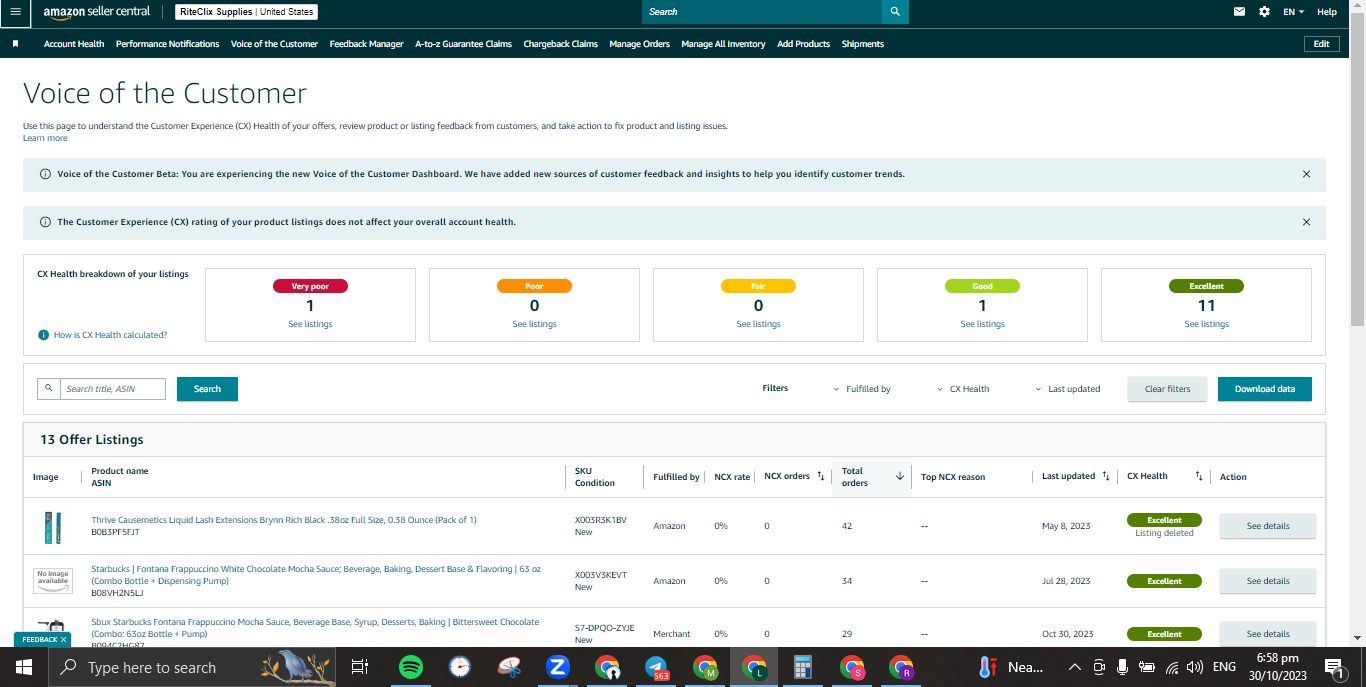Open the settings gear icon
Viewport: 1366px width, 687px height.
point(1264,12)
